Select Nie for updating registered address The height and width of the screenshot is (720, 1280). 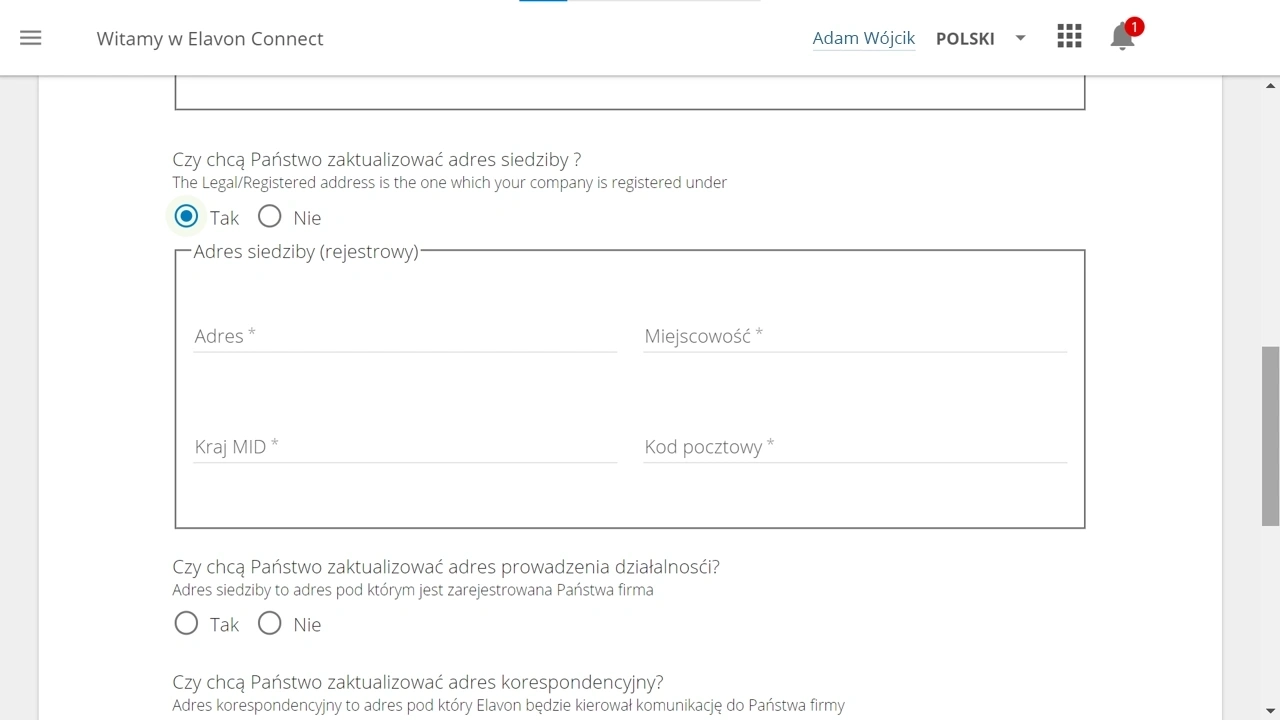tap(270, 216)
